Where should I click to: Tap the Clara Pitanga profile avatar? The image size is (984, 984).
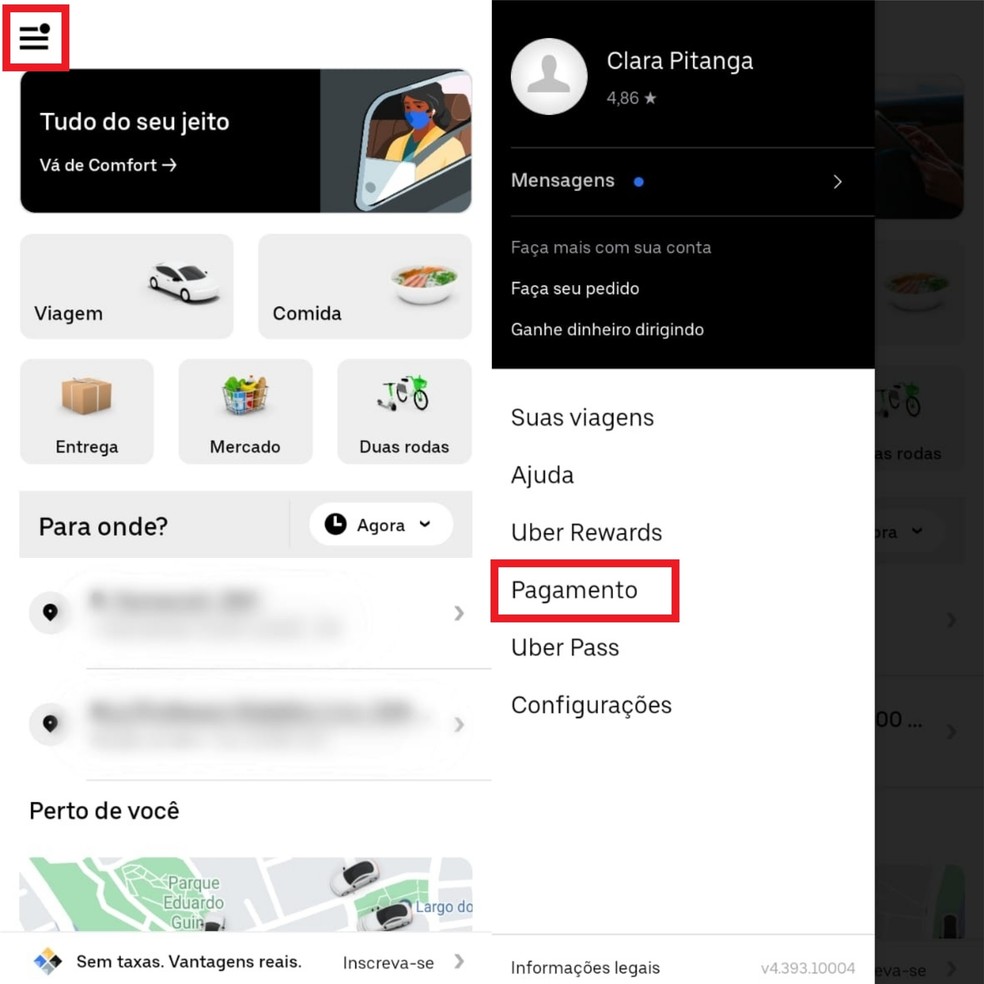point(548,77)
